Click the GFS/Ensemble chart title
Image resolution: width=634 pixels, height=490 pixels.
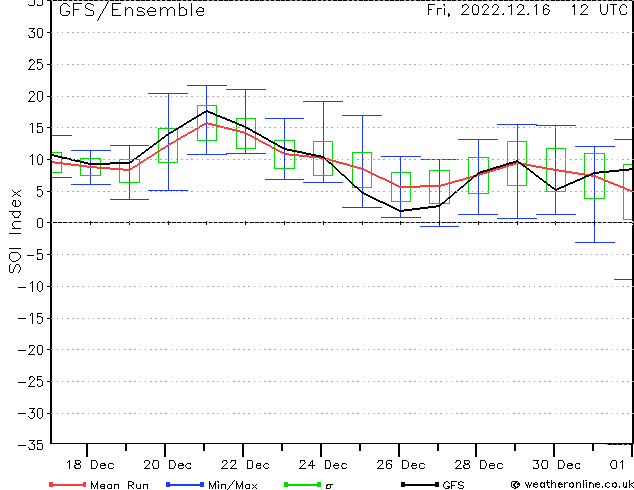point(132,10)
